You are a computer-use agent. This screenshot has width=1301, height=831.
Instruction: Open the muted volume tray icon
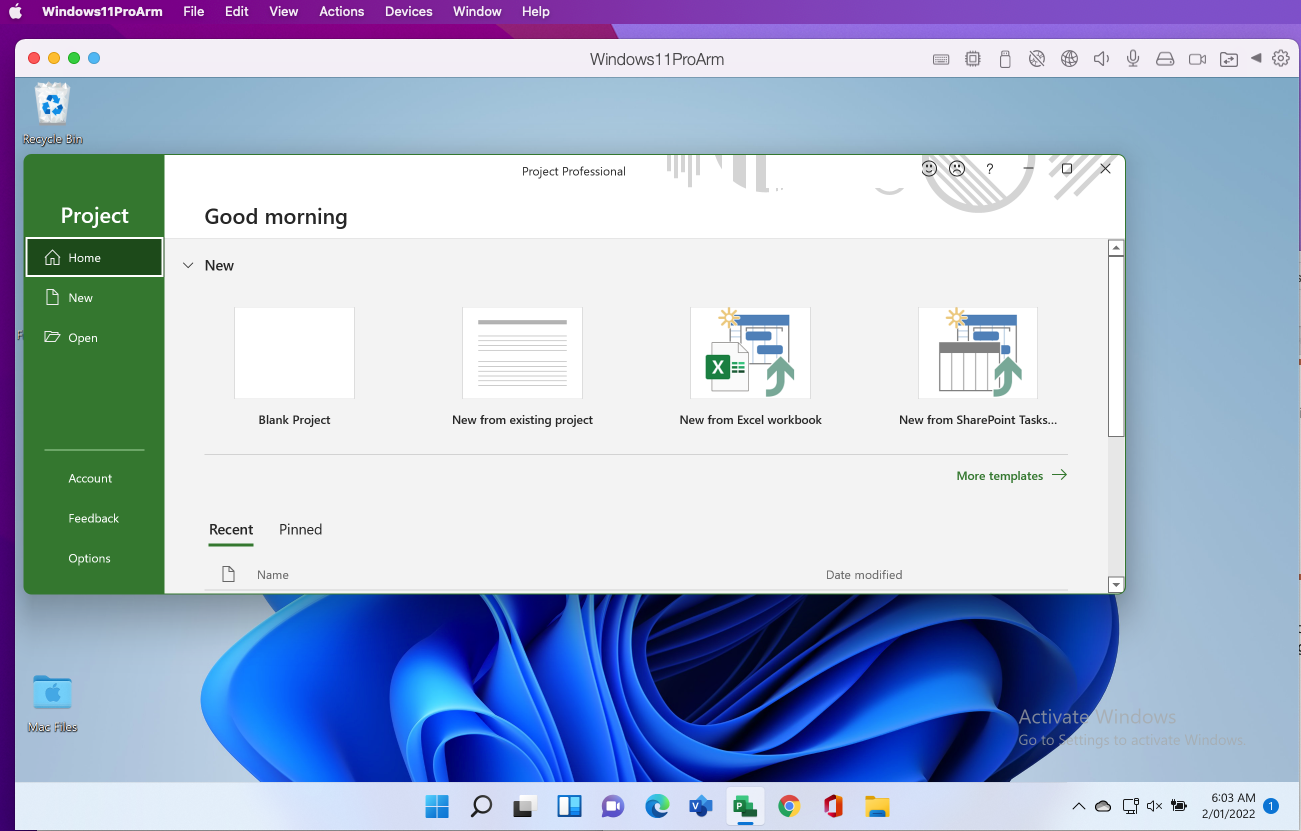pos(1154,806)
